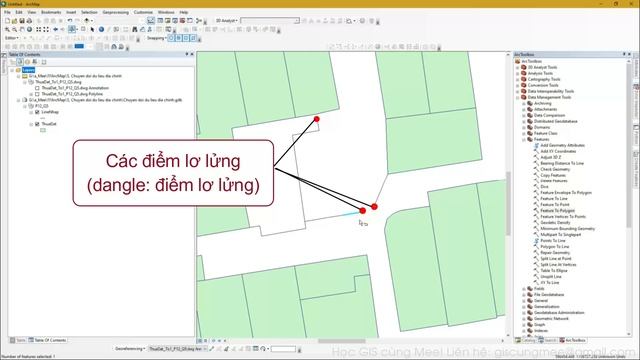Viewport: 640px width, 360px height.
Task: Open the Repair Geometry tool
Action: click(555, 253)
